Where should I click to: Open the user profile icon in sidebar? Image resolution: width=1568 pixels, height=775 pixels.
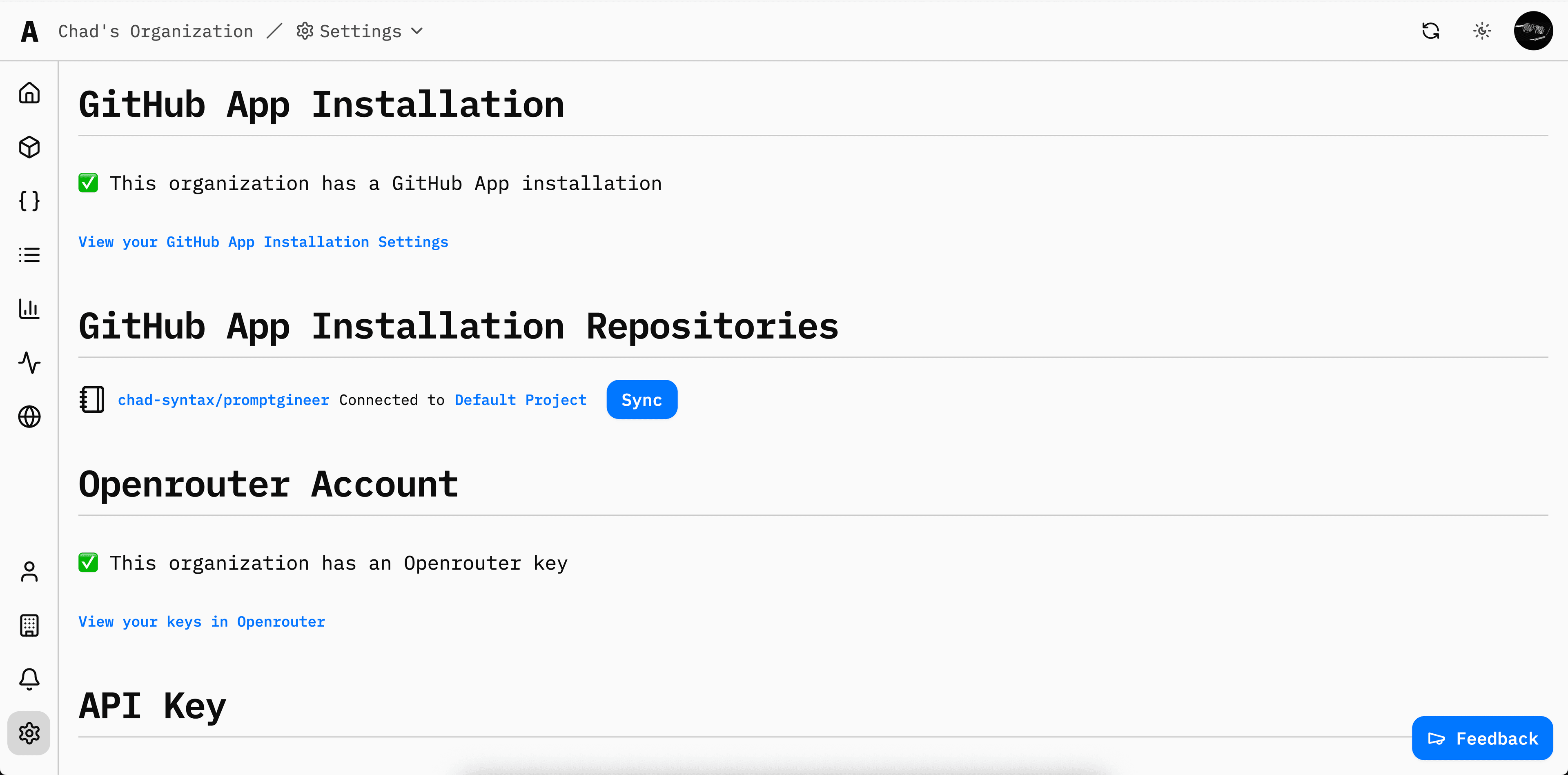tap(29, 572)
